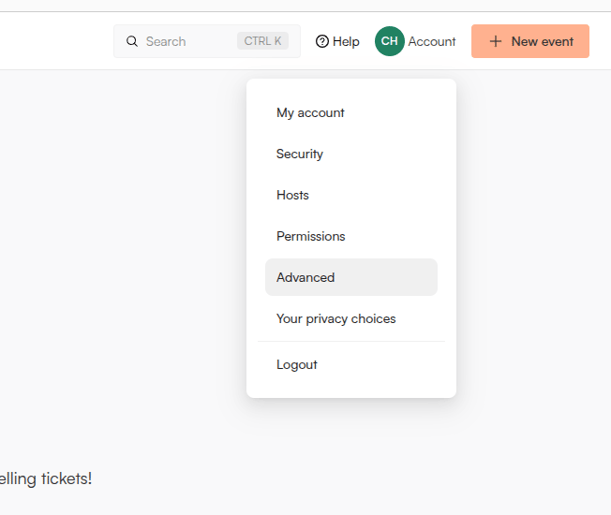
Task: Open the Advanced menu item
Action: point(351,277)
